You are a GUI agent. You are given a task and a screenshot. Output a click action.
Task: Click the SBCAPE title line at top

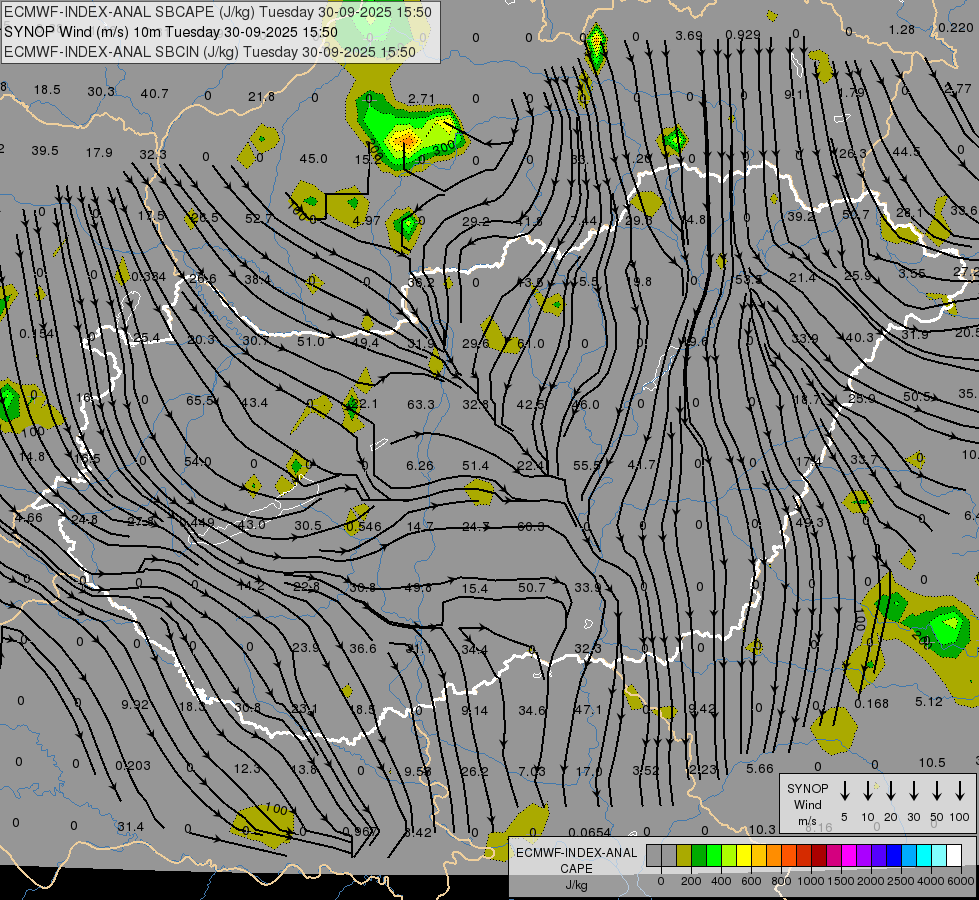pos(217,12)
